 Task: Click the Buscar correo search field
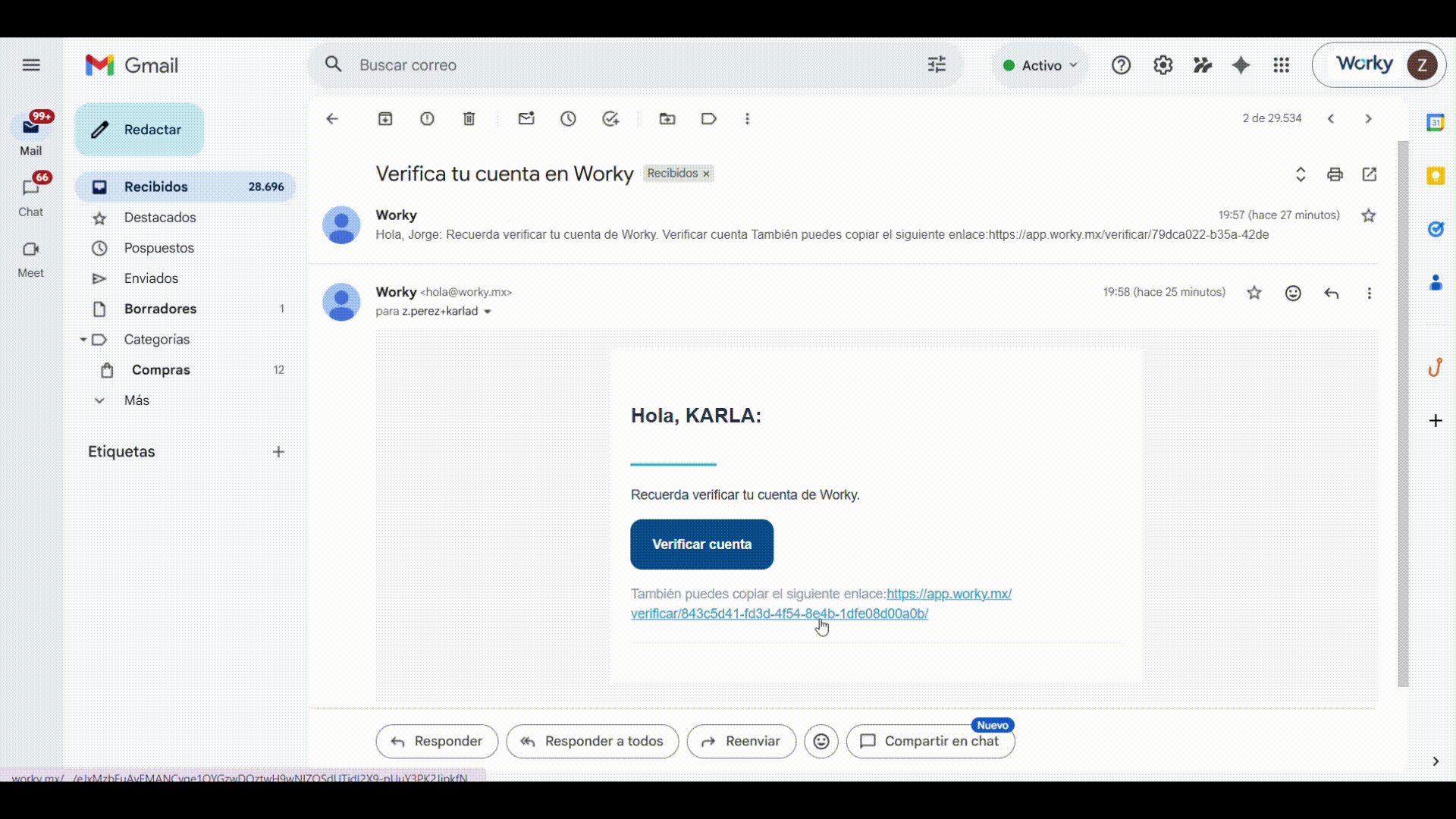635,65
